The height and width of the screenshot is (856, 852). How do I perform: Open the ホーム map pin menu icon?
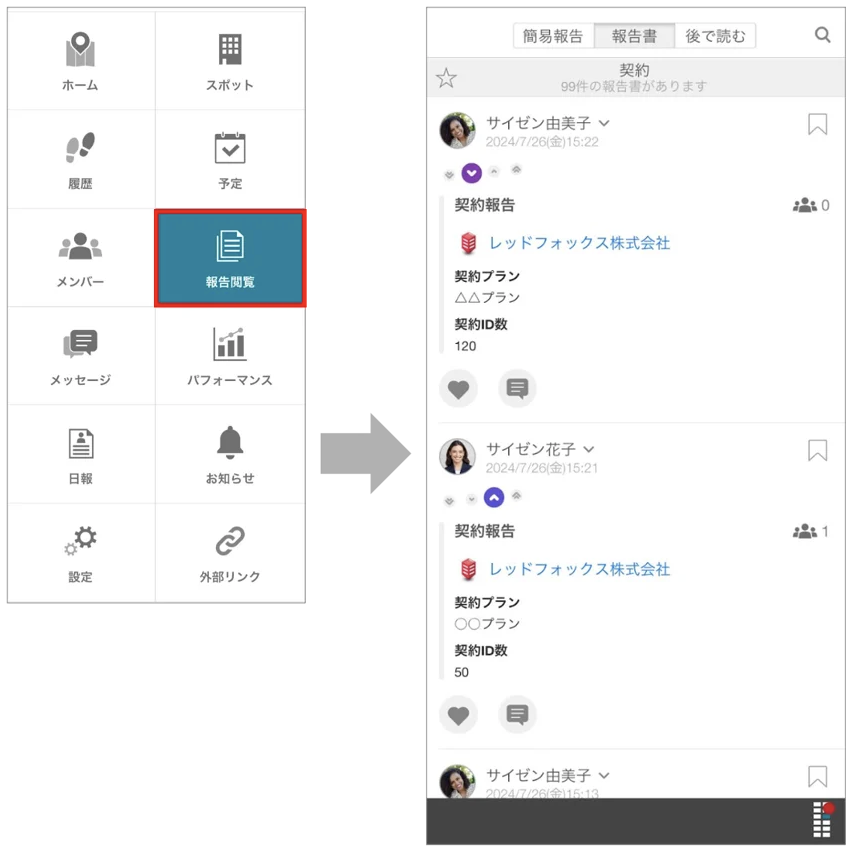click(80, 50)
